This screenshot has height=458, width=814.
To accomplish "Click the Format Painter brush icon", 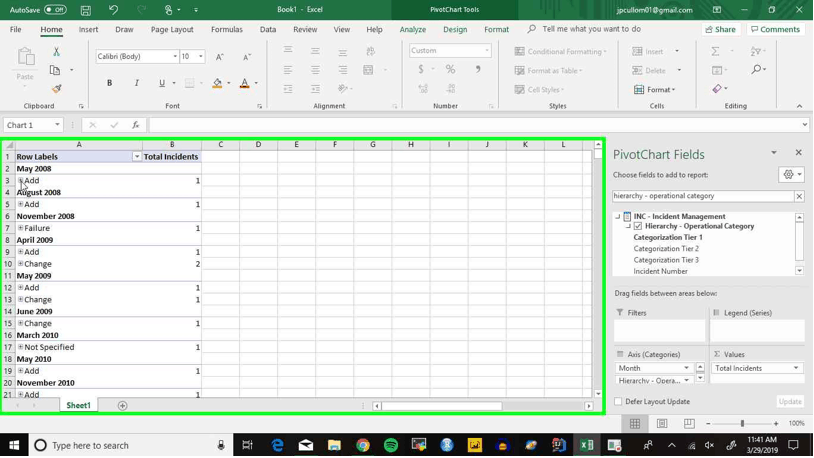I will coord(57,89).
